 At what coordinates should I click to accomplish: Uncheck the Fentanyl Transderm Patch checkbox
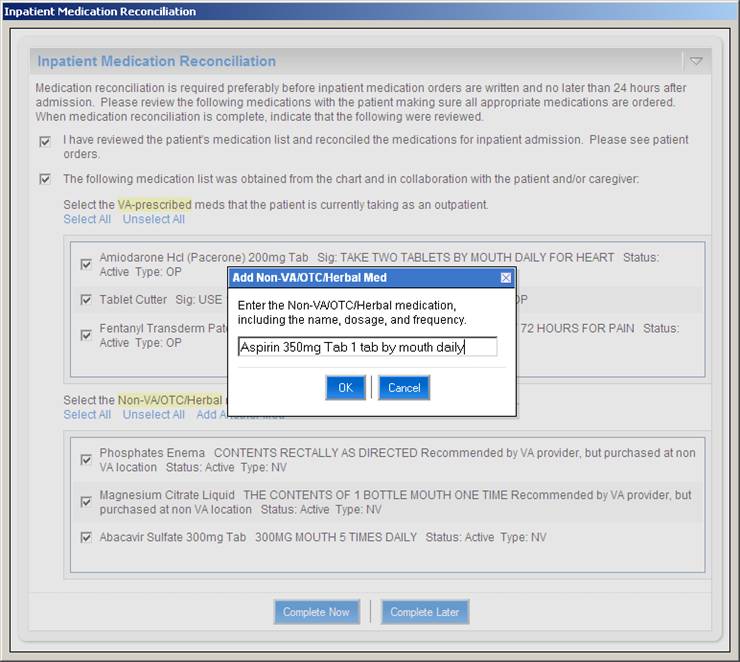[x=87, y=335]
